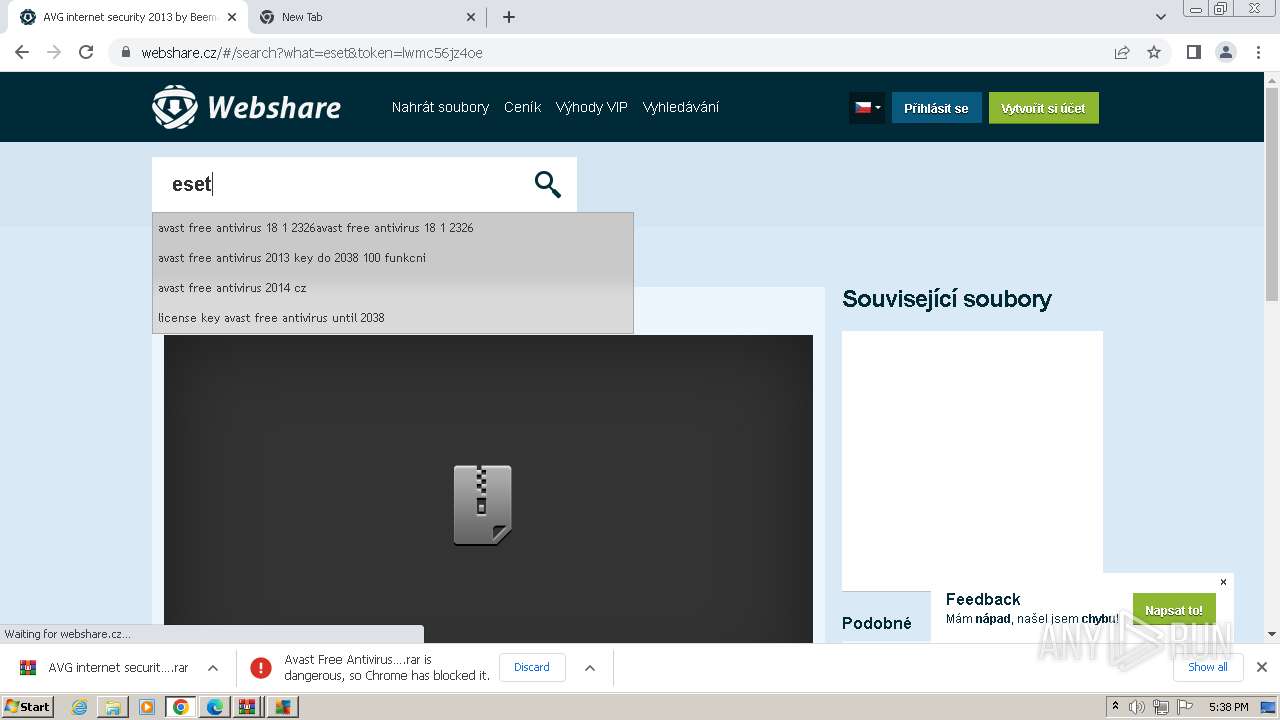Close the downloads bar
The height and width of the screenshot is (720, 1280).
(x=1262, y=667)
